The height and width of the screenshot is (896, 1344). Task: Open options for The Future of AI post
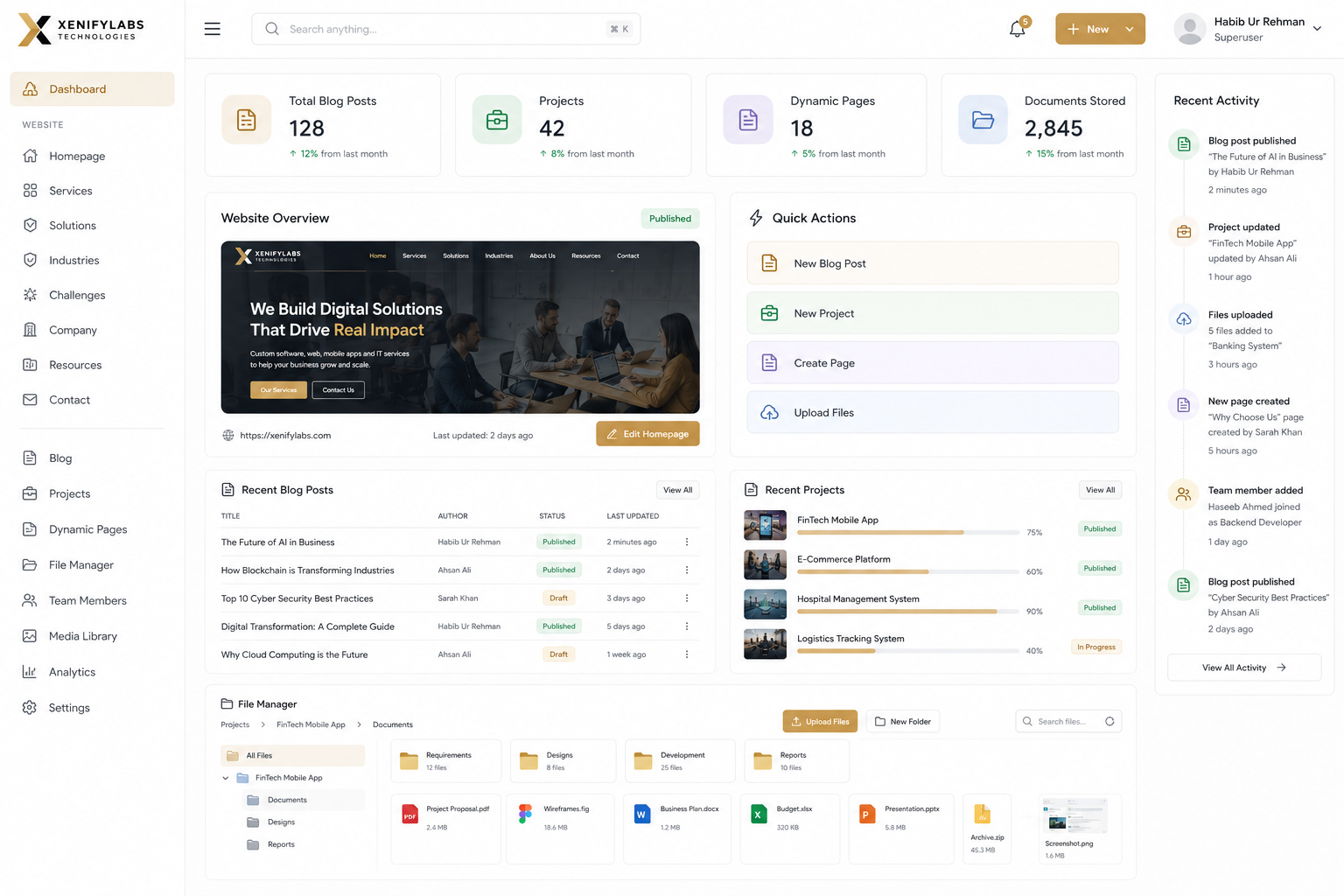(x=687, y=542)
